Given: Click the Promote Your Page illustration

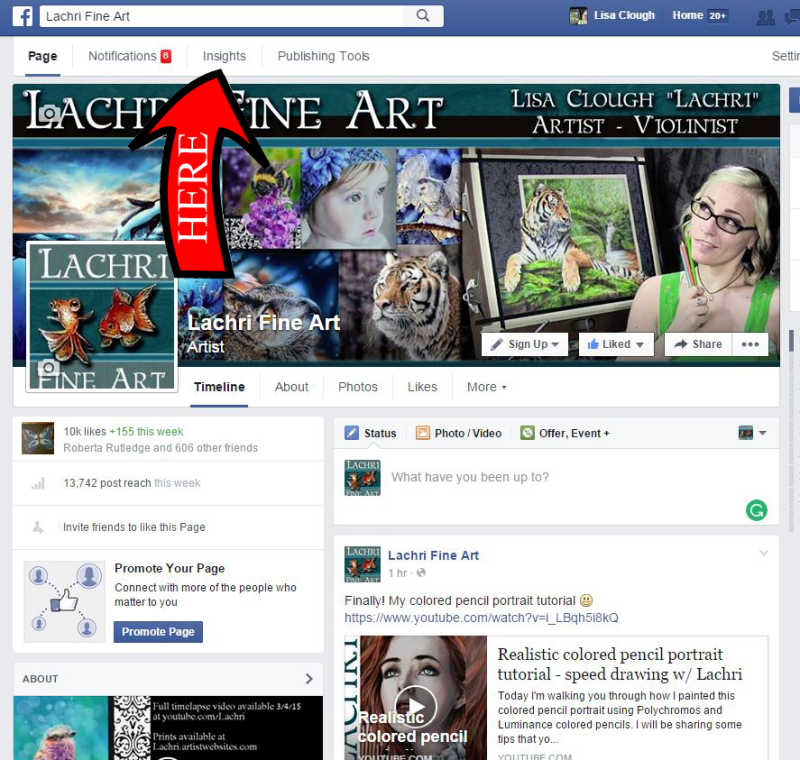Looking at the screenshot, I should (64, 601).
